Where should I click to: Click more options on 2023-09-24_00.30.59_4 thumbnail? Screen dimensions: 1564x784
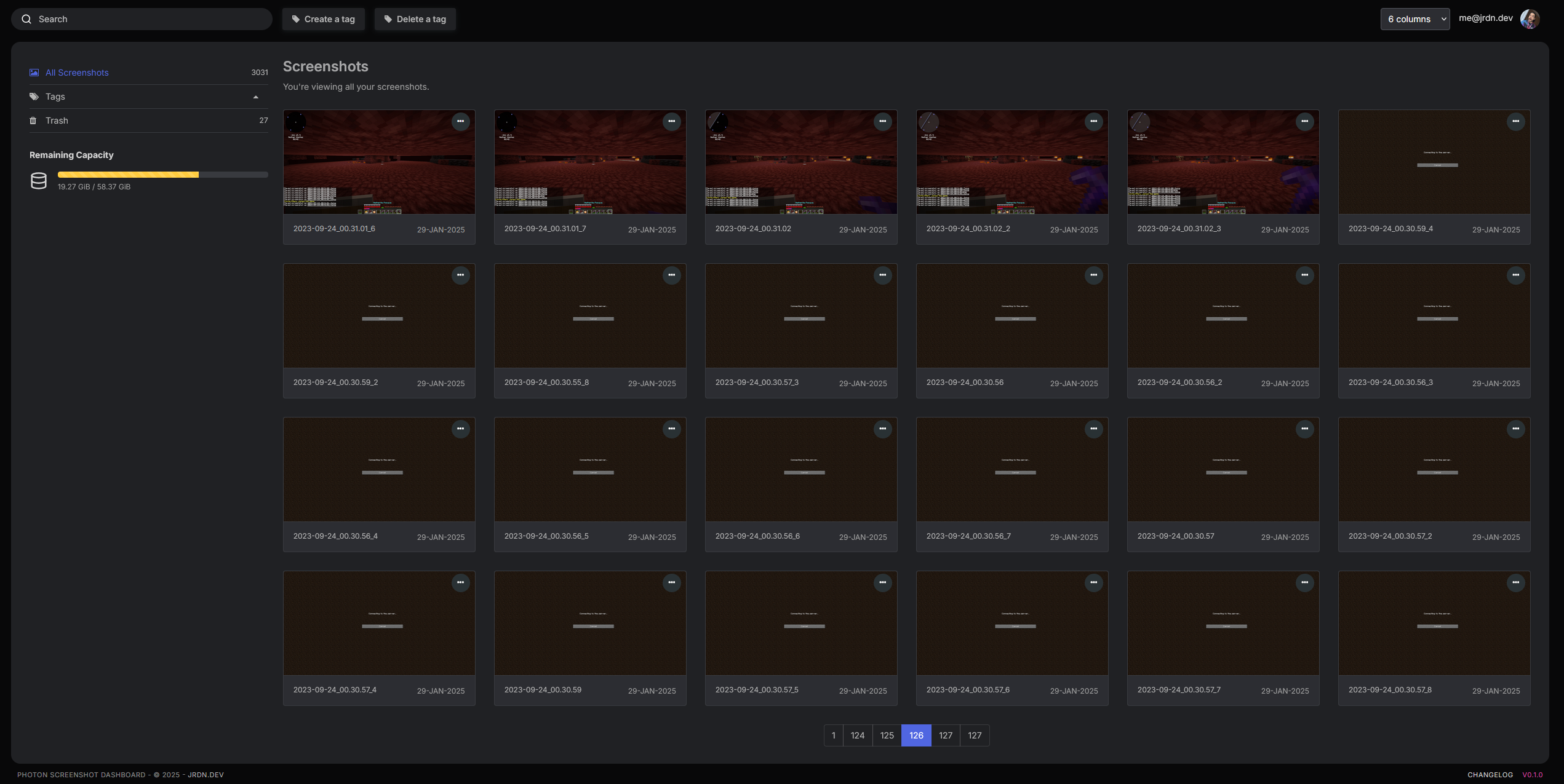[1515, 122]
